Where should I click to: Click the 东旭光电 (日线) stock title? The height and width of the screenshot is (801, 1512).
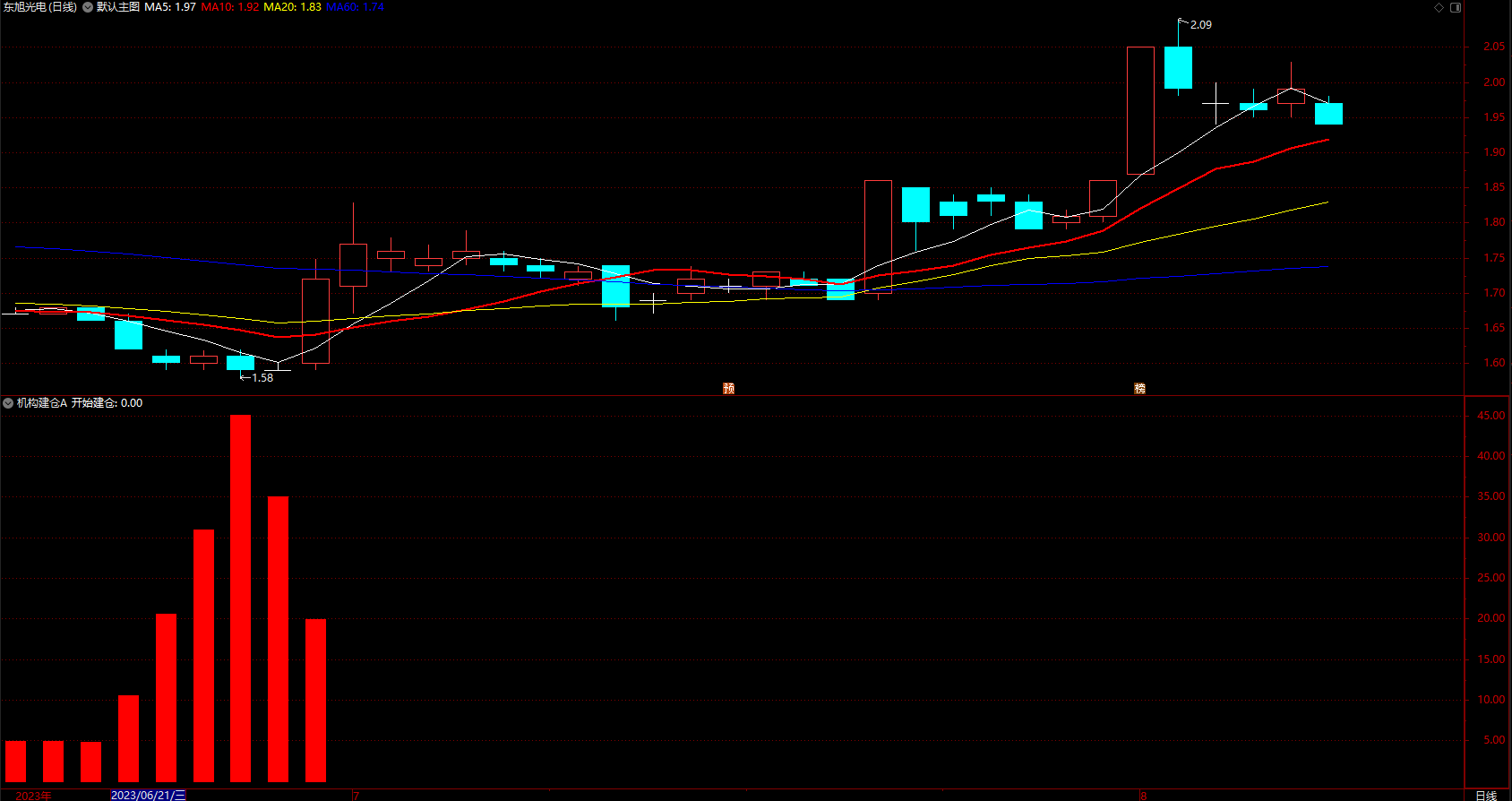40,7
